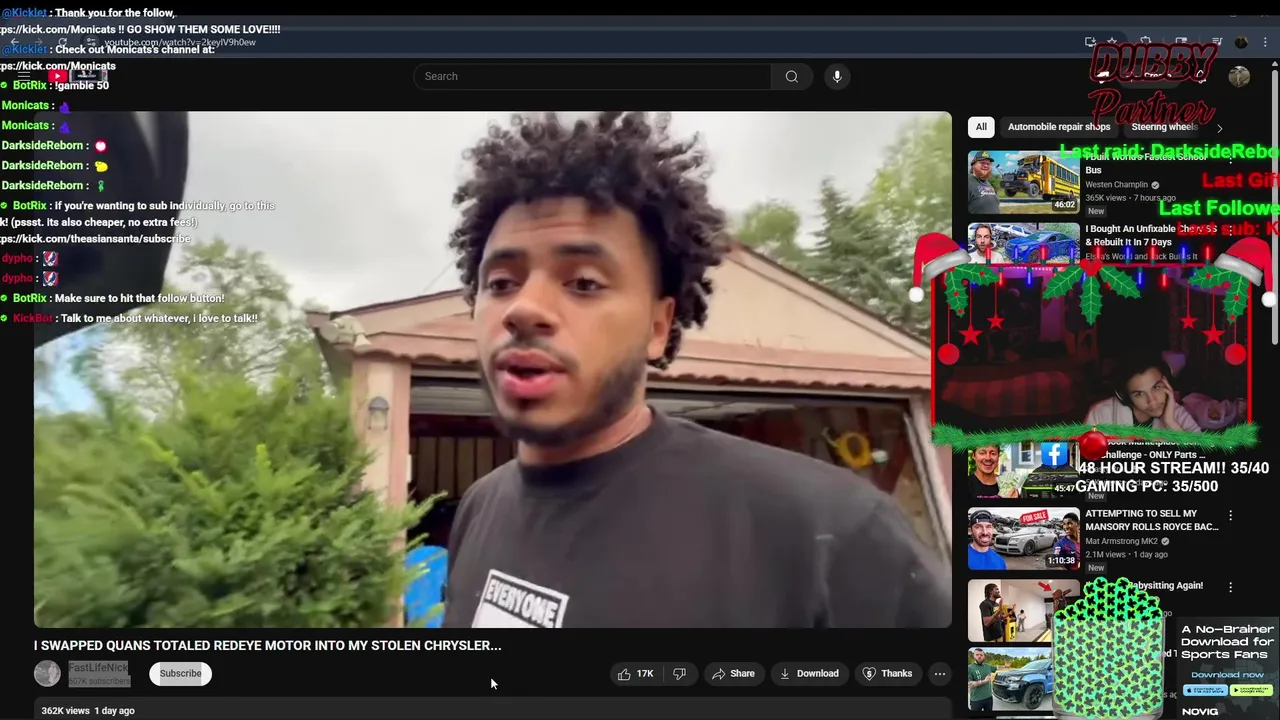
Task: Click Download now on NOVIG ad
Action: coord(1228,675)
